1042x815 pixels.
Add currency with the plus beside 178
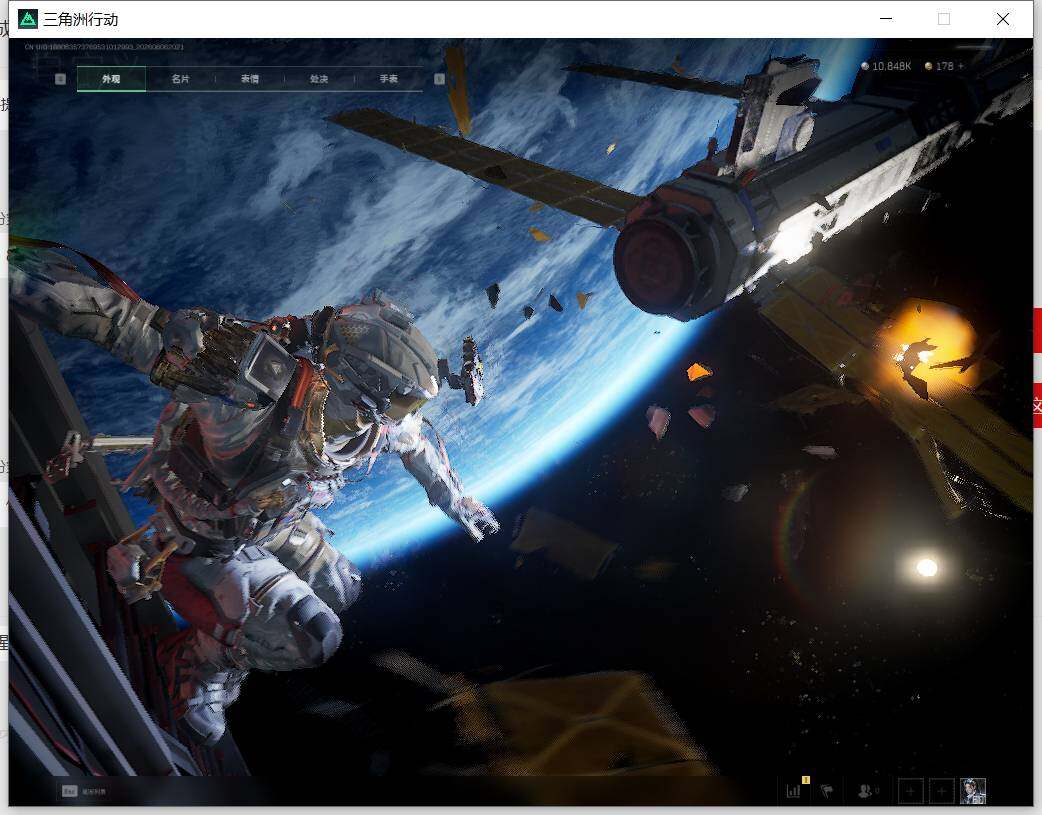tap(960, 66)
